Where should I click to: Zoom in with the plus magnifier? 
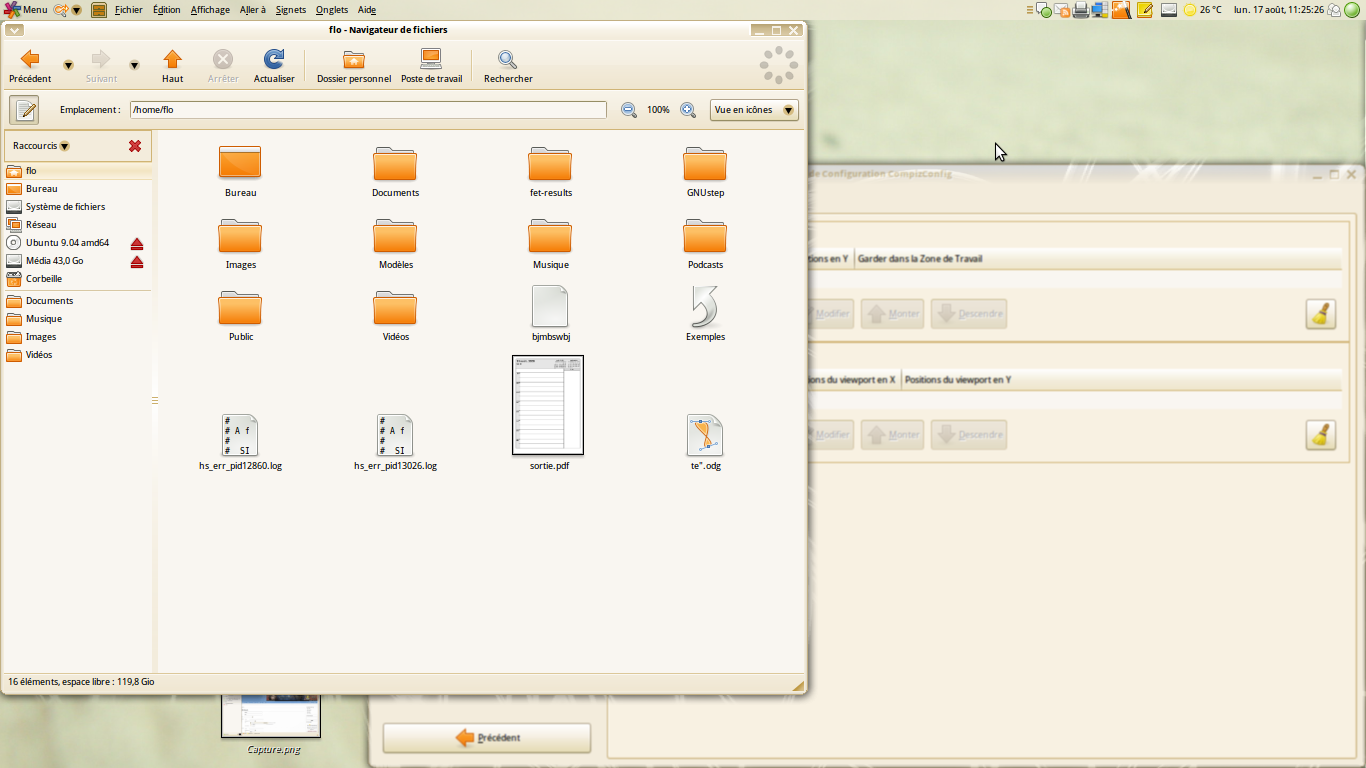tap(688, 110)
